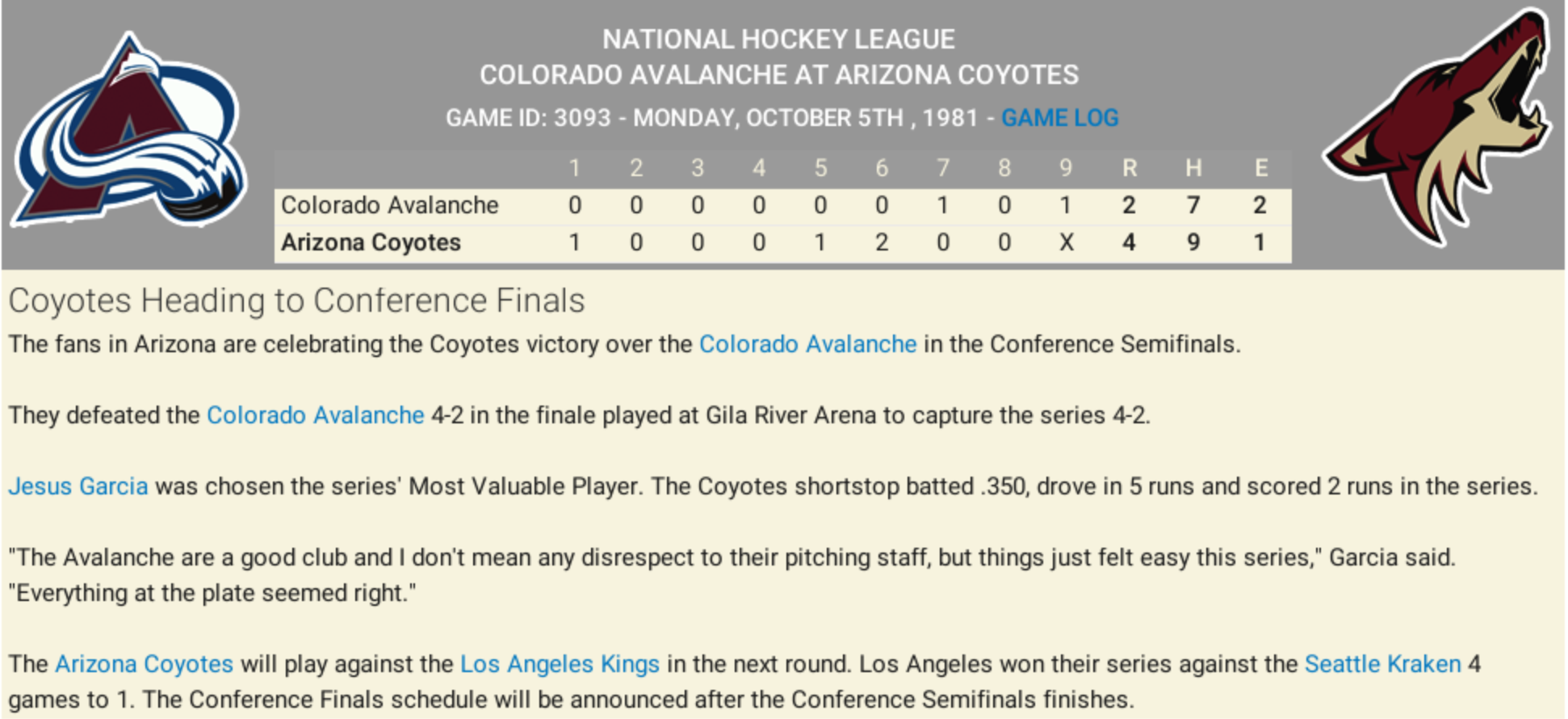Click the R column header in linescore
Image resolution: width=1568 pixels, height=719 pixels.
click(1129, 168)
